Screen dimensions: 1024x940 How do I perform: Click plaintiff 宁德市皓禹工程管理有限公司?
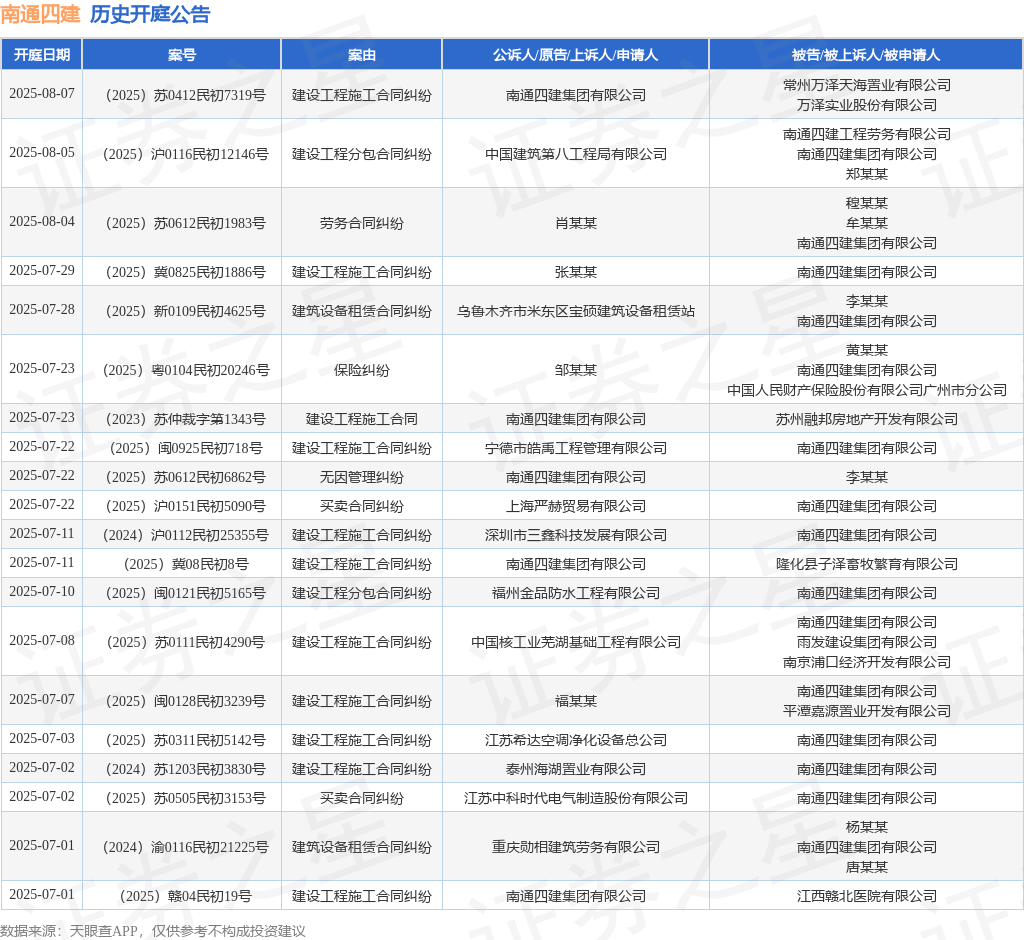(x=575, y=448)
